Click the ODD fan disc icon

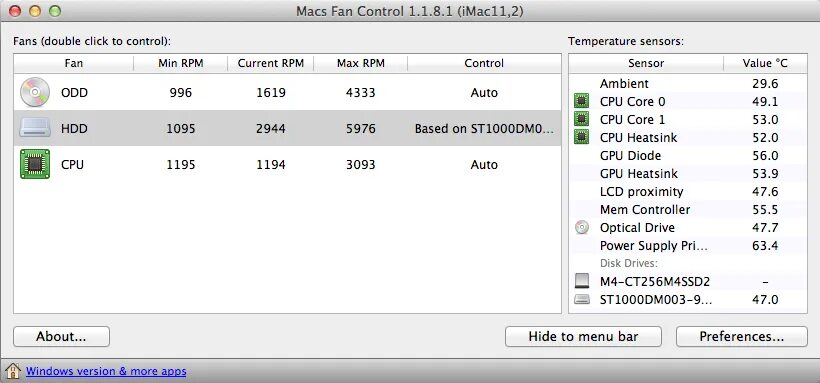pyautogui.click(x=35, y=92)
